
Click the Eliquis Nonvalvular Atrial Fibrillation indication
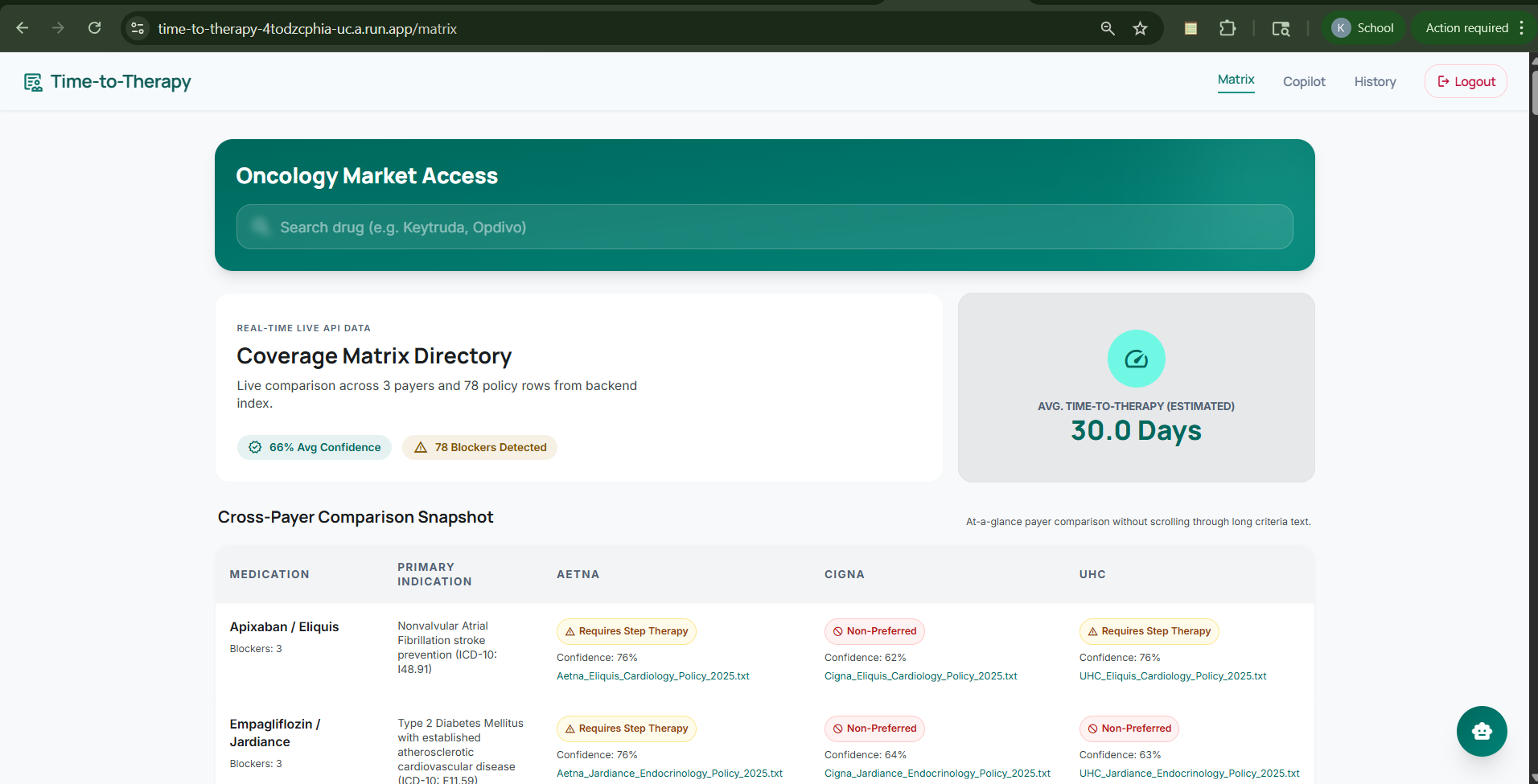(x=448, y=647)
